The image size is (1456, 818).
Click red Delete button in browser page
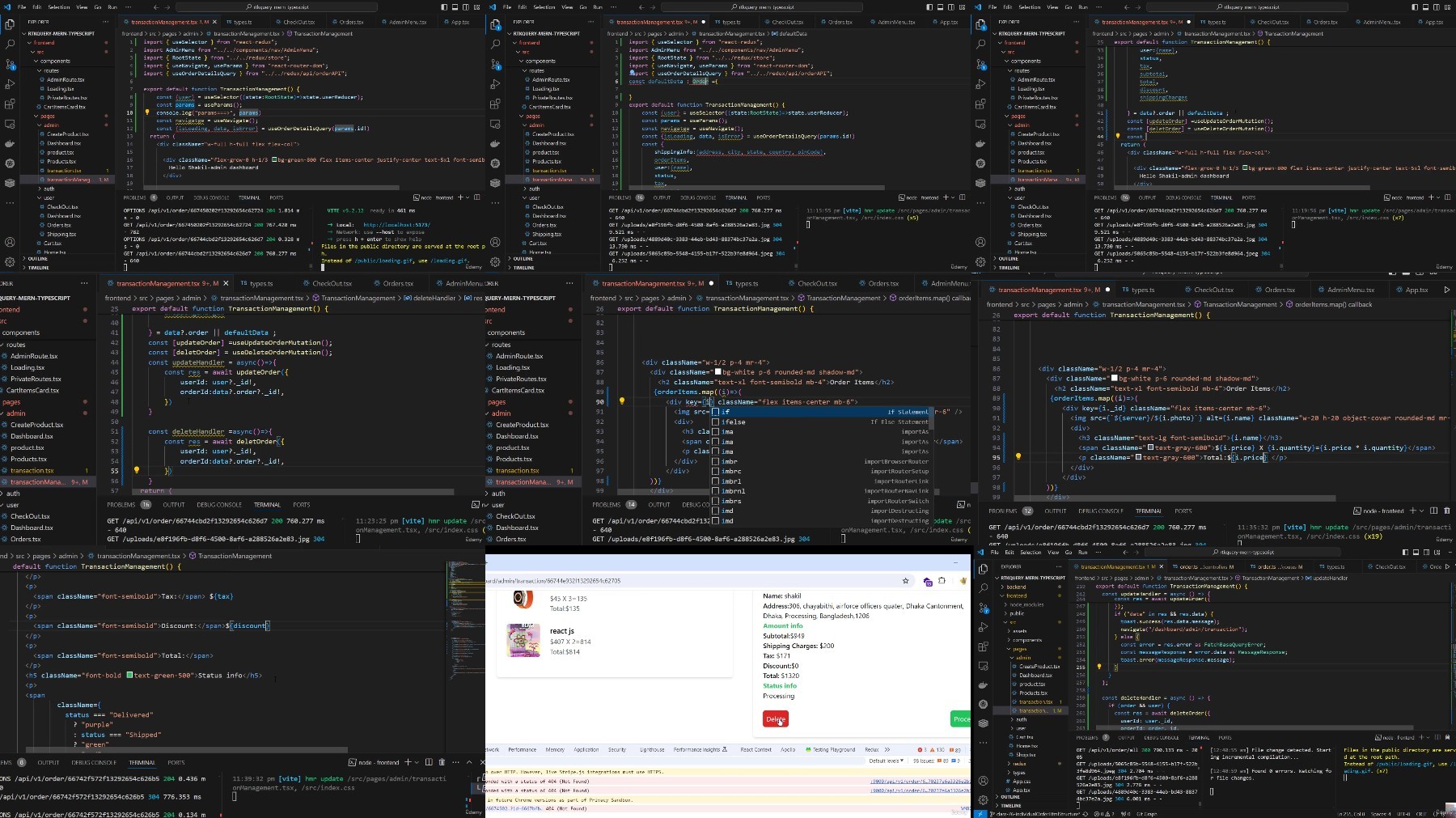tap(775, 718)
